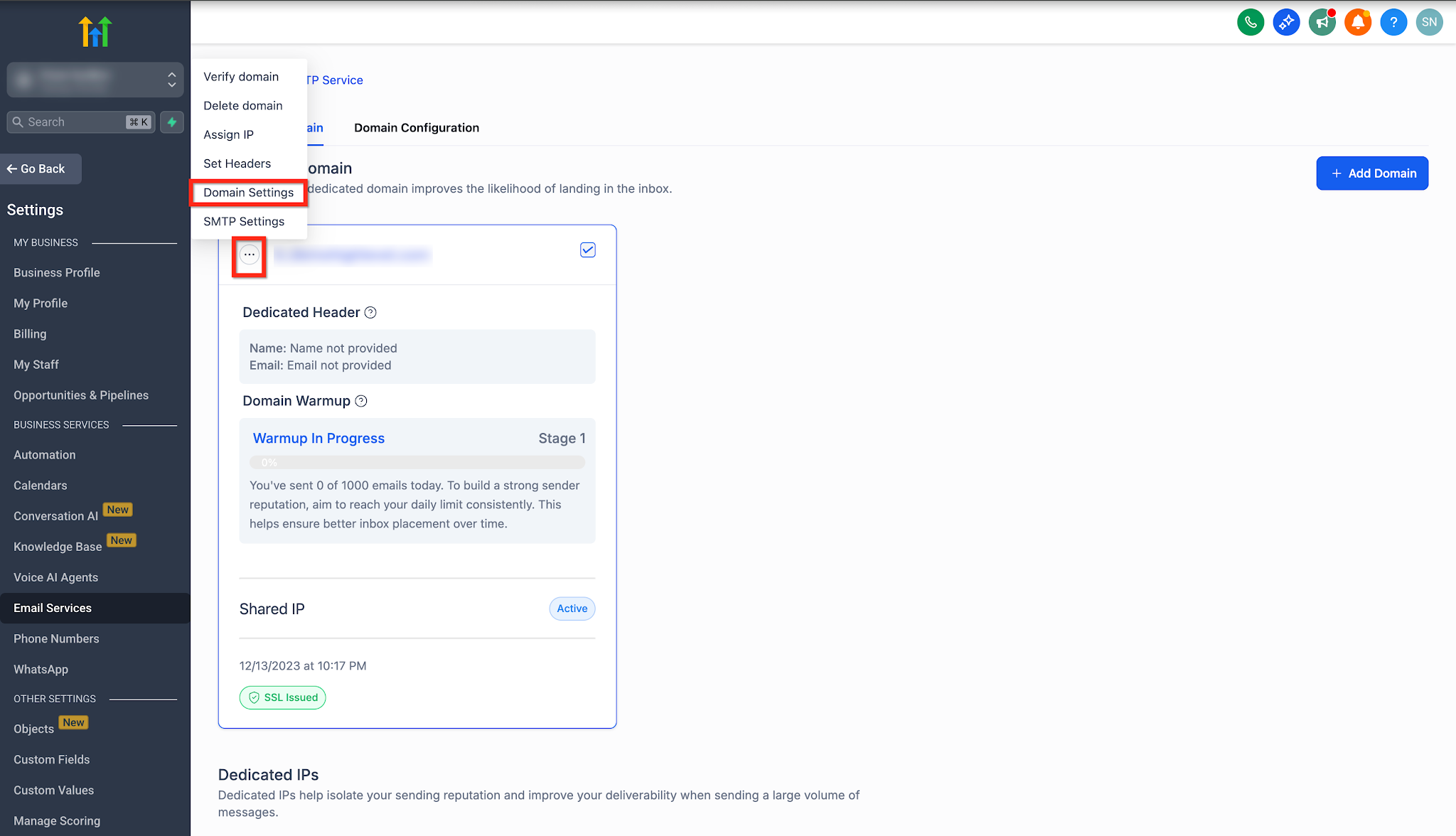The image size is (1456, 836).
Task: Select SMTP Settings menu entry
Action: [244, 222]
